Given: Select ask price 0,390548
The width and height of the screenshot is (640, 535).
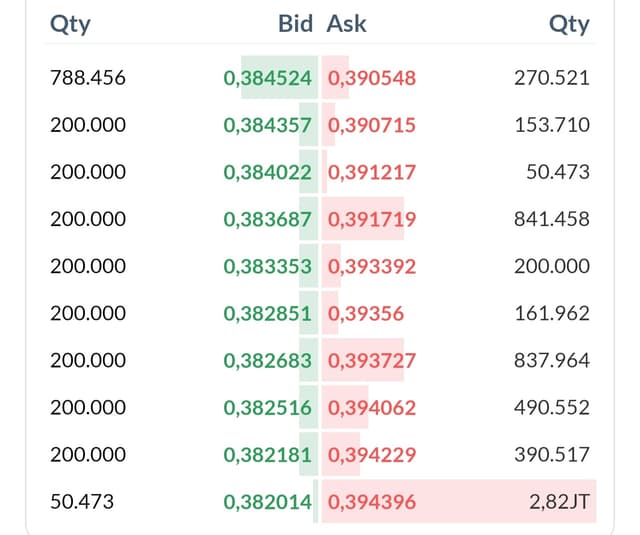Looking at the screenshot, I should (x=372, y=78).
